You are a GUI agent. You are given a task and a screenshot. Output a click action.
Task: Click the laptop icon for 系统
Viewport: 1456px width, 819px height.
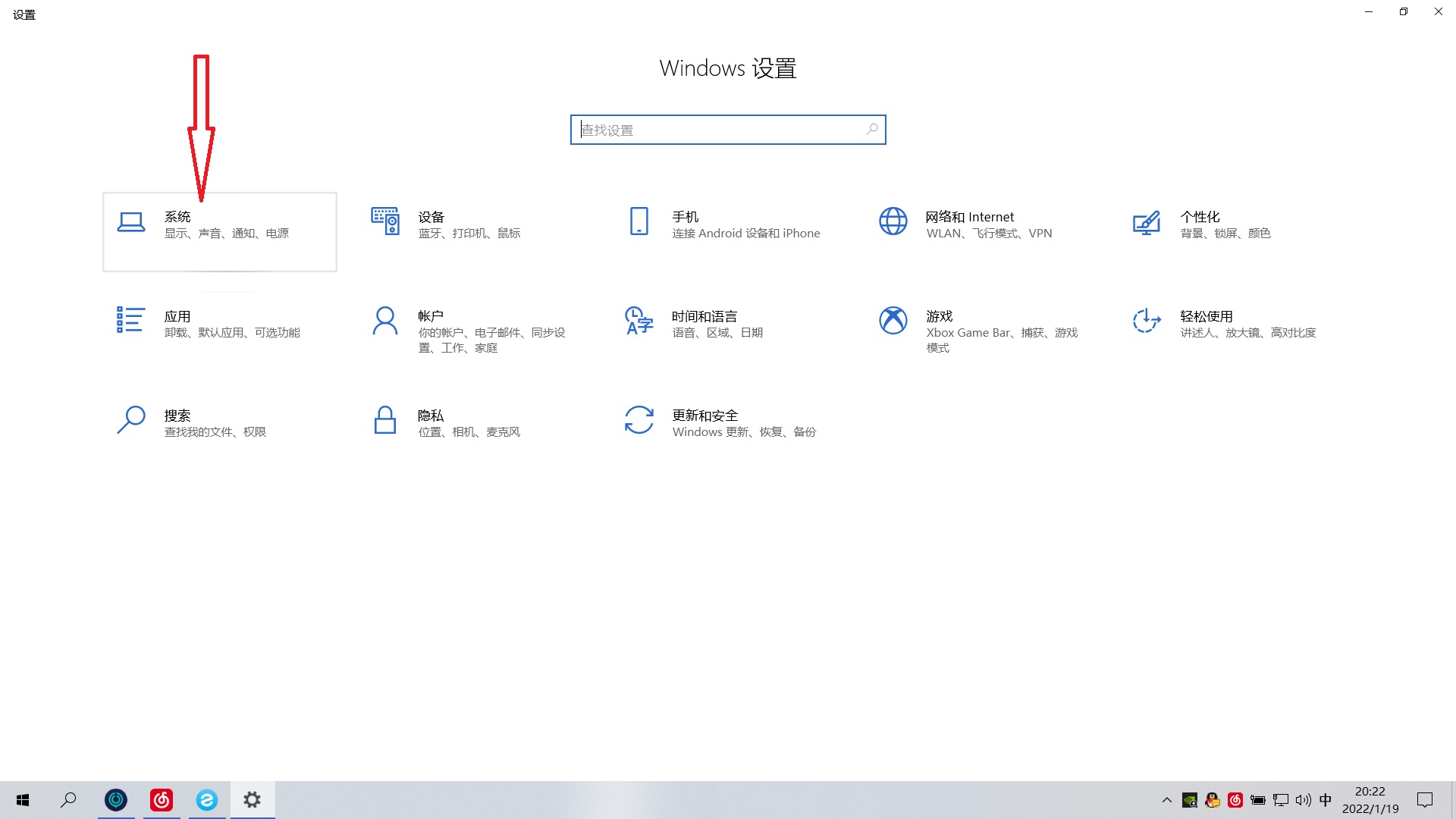point(131,222)
